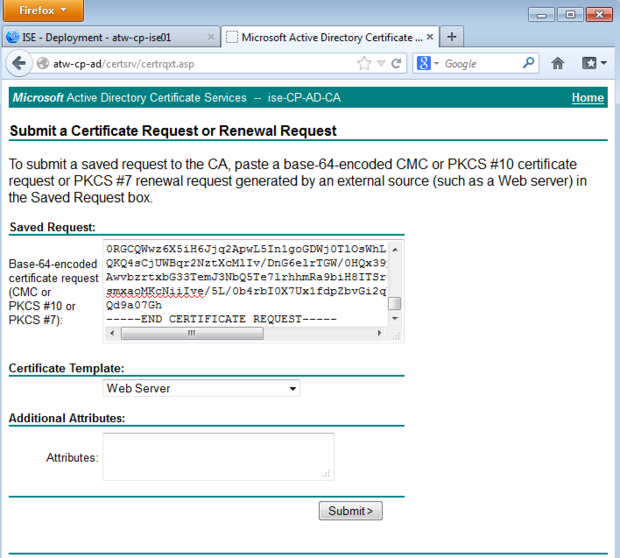The width and height of the screenshot is (620, 558).
Task: Close the ISE - Deployment tab
Action: [211, 37]
